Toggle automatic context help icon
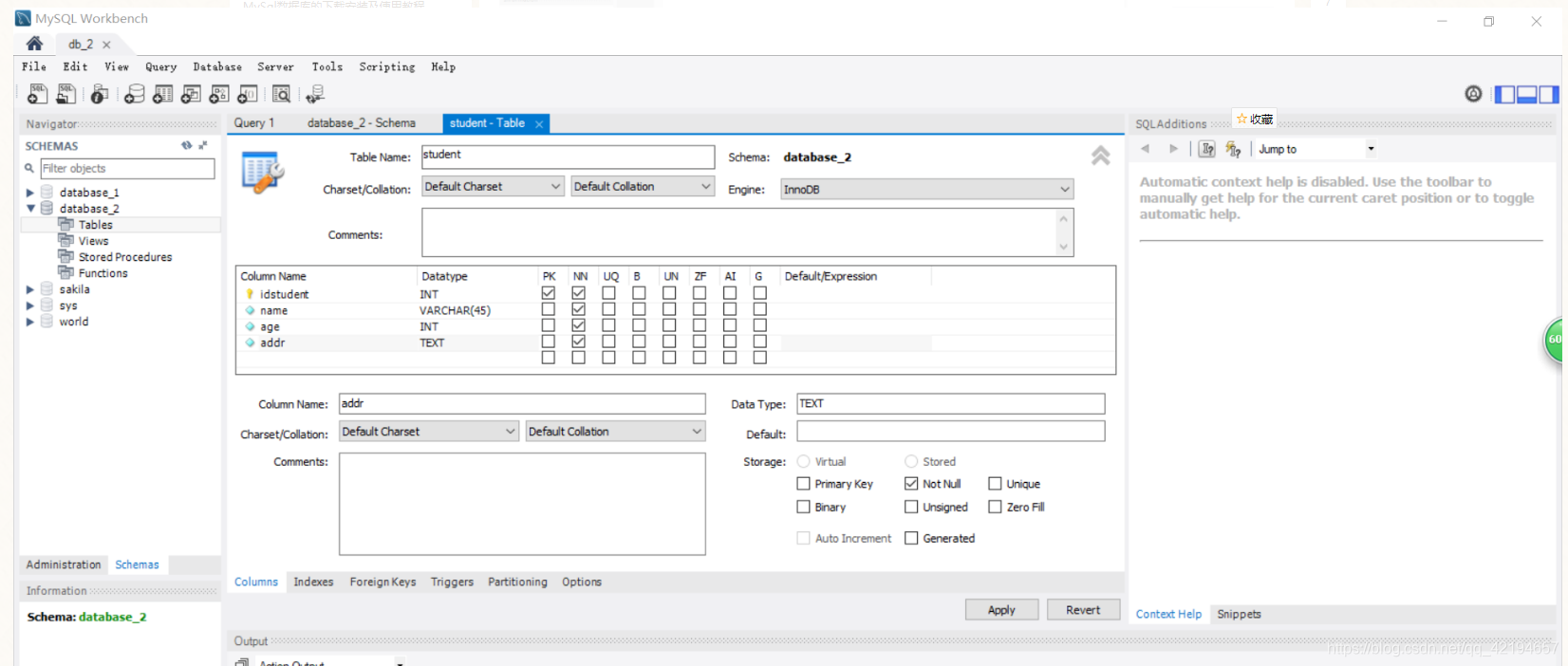The height and width of the screenshot is (666, 1568). [1233, 149]
